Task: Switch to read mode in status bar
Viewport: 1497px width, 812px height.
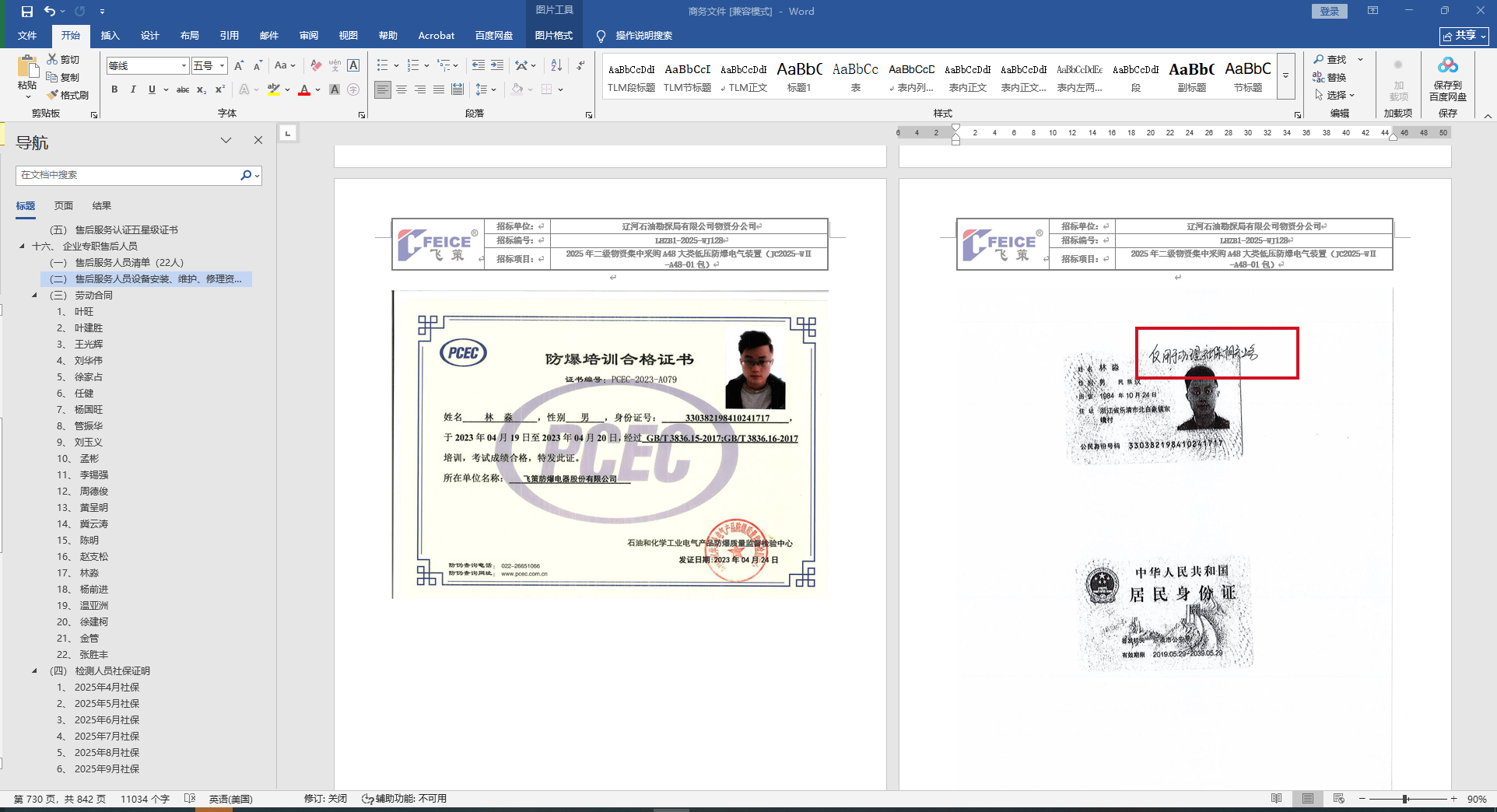Action: click(x=1276, y=799)
